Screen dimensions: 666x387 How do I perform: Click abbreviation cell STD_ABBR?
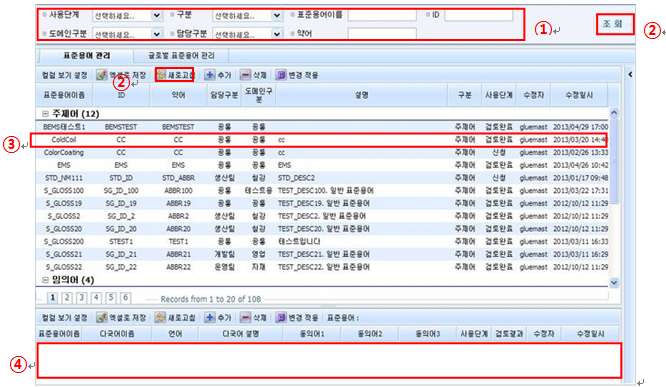coord(178,178)
